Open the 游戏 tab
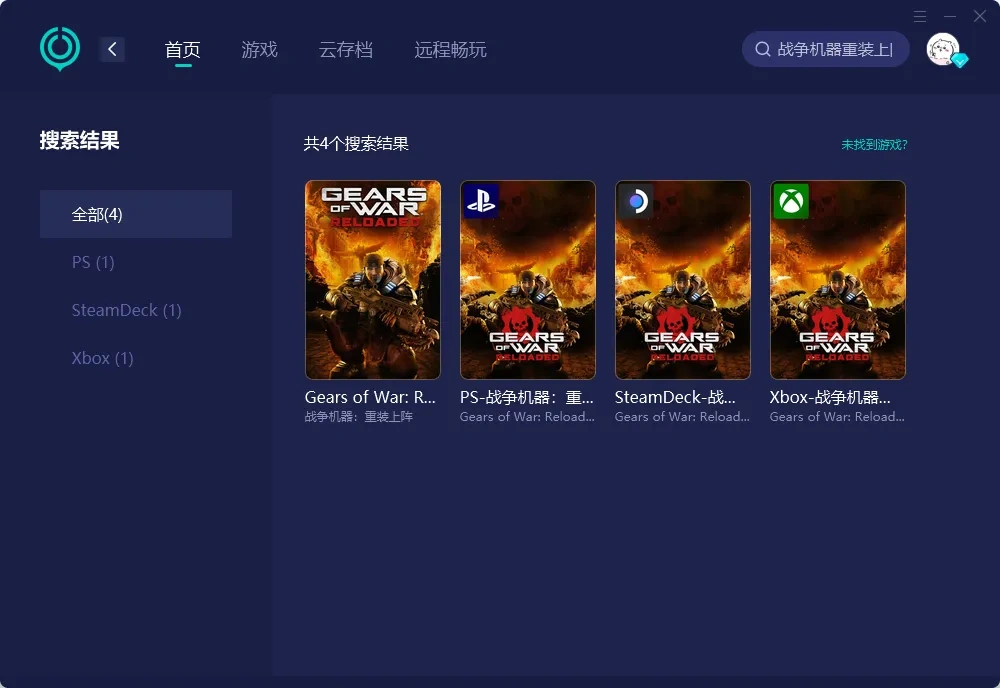Image resolution: width=1000 pixels, height=688 pixels. pos(260,49)
